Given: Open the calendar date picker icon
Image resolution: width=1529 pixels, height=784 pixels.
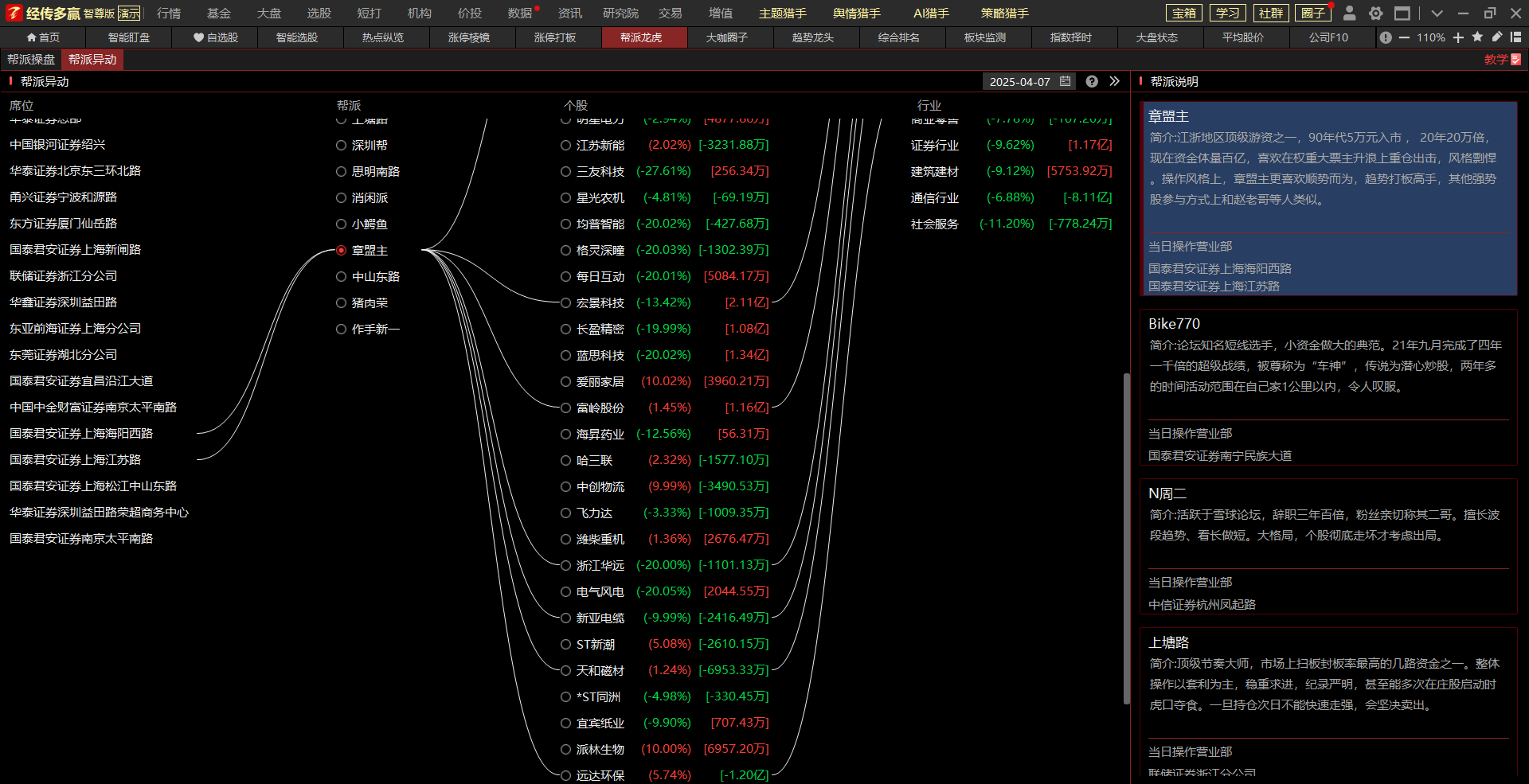Looking at the screenshot, I should [1065, 81].
